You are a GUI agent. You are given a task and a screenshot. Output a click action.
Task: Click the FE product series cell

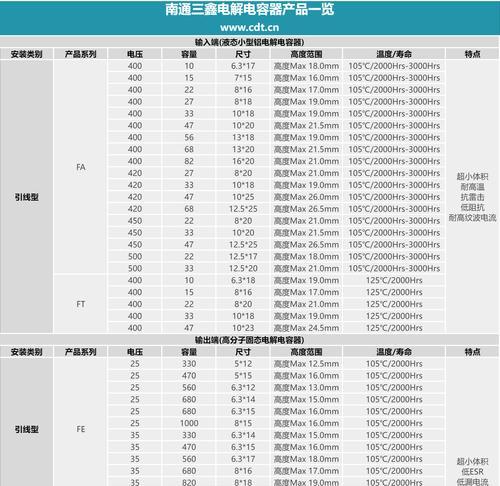click(81, 429)
